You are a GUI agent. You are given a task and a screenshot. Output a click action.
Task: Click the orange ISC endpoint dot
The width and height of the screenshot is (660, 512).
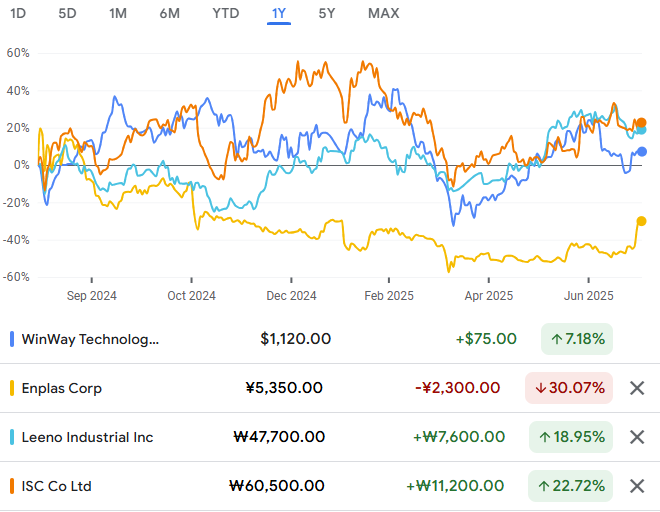click(641, 123)
